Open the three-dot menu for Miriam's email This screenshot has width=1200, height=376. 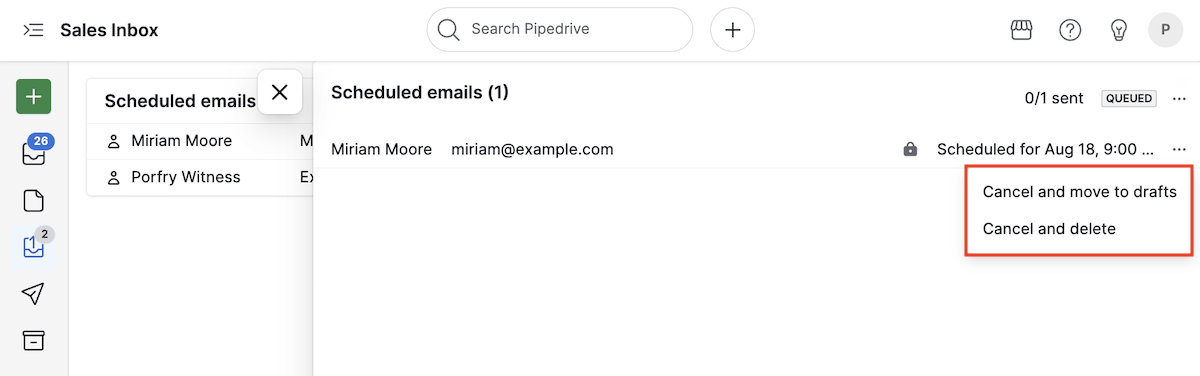(x=1179, y=149)
